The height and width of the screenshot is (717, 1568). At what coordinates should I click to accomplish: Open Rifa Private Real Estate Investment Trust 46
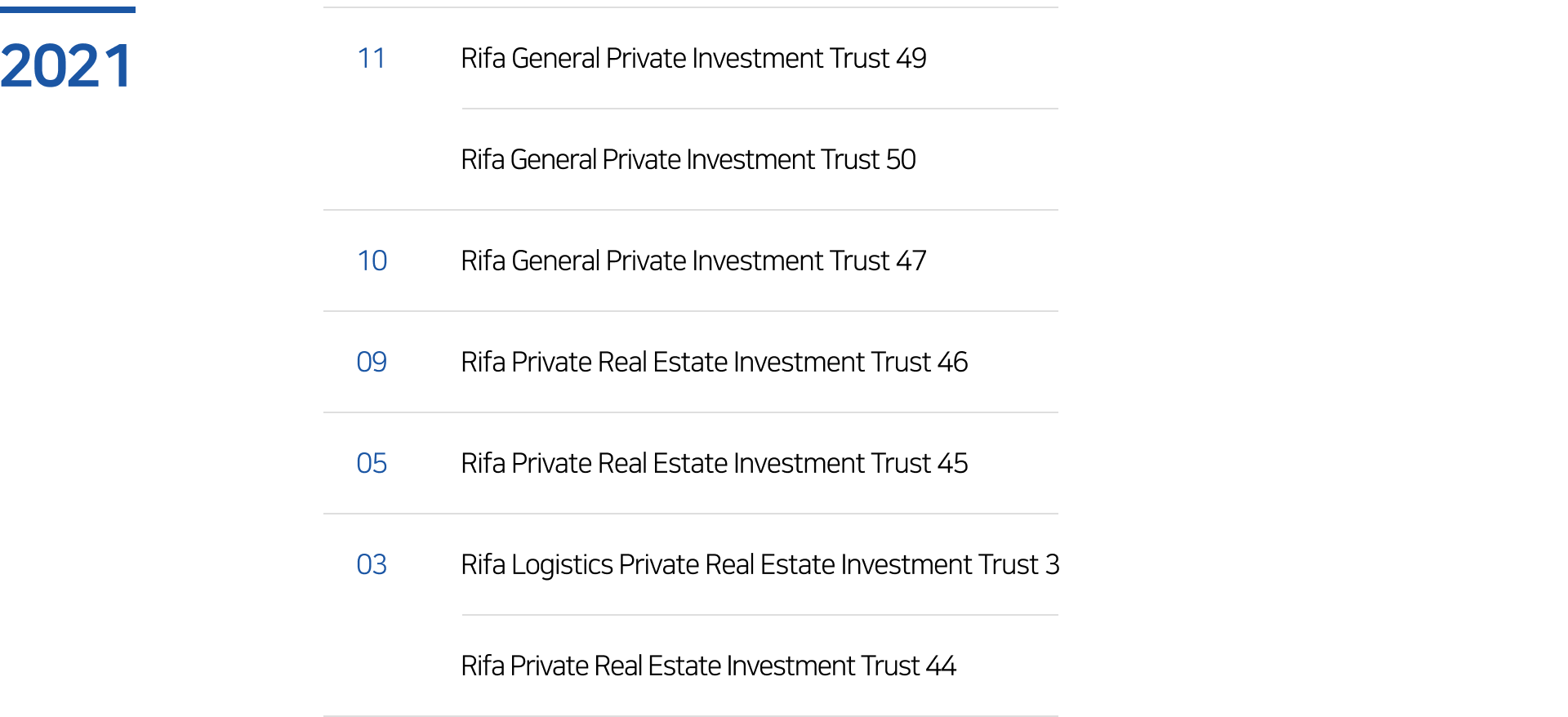click(x=714, y=363)
